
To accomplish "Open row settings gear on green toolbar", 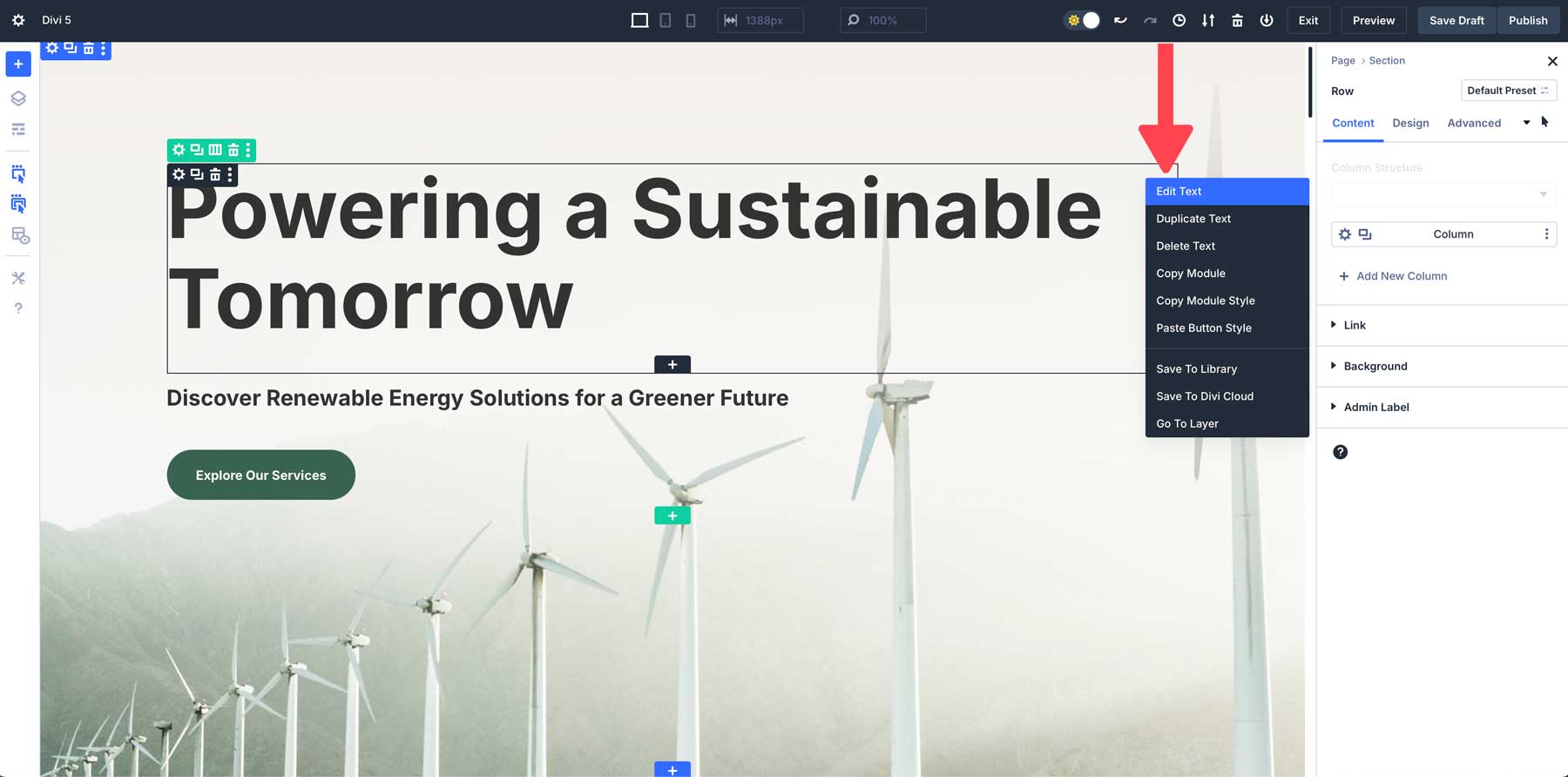I will tap(179, 150).
